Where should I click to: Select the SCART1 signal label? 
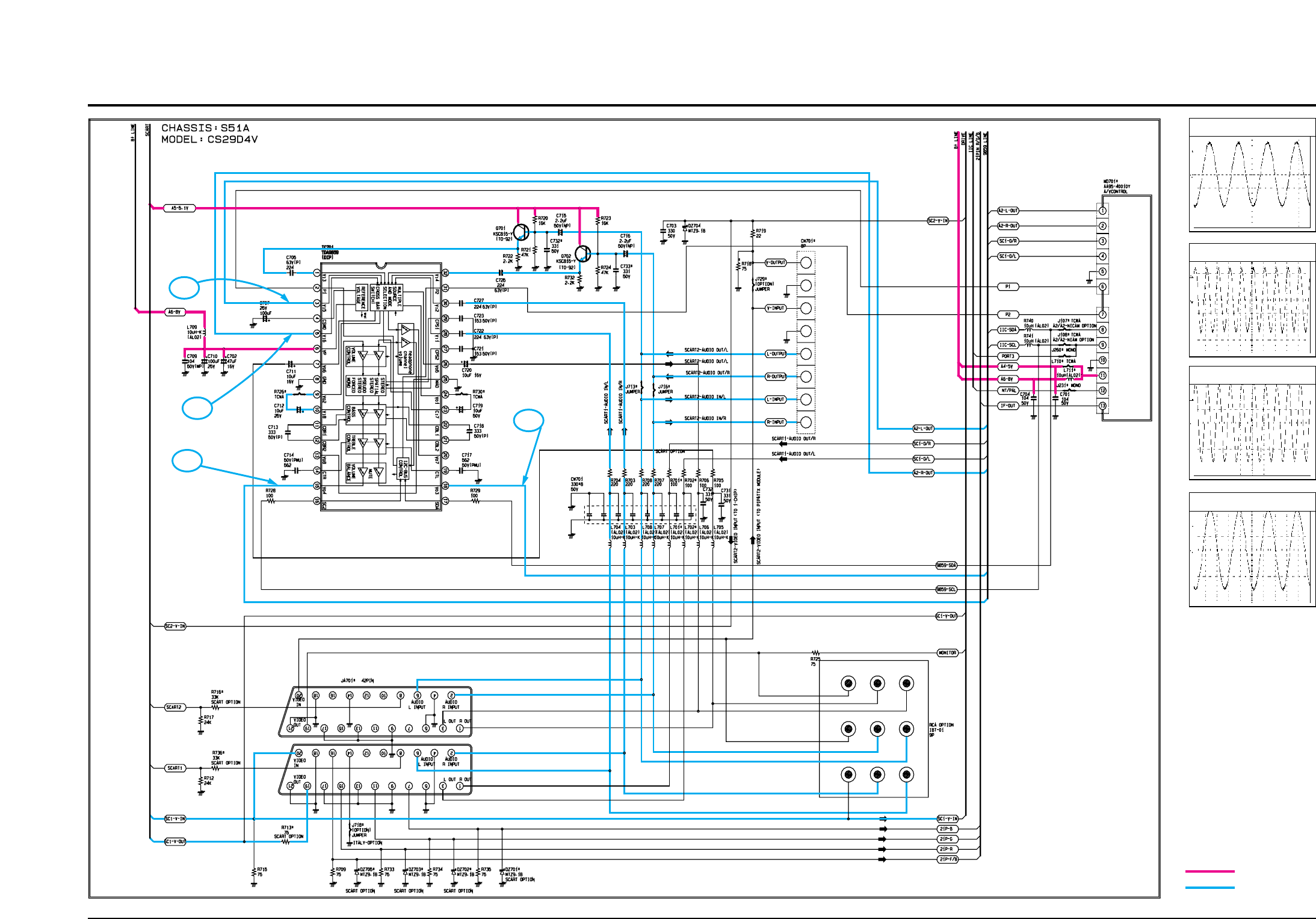tap(175, 768)
